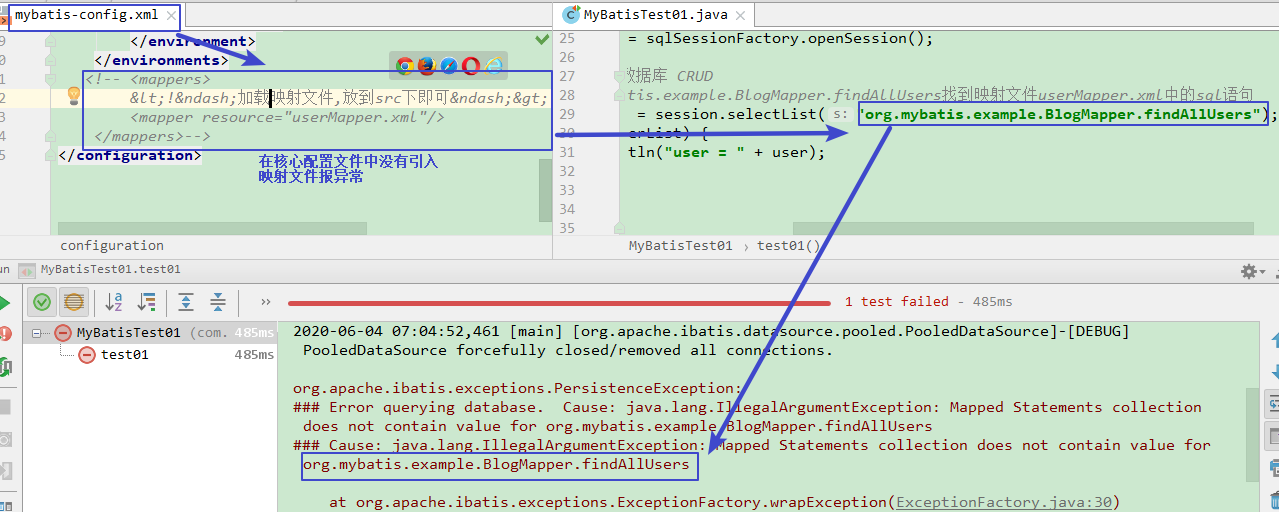Toggle show passed tests filter
1279x512 pixels.
(x=42, y=302)
